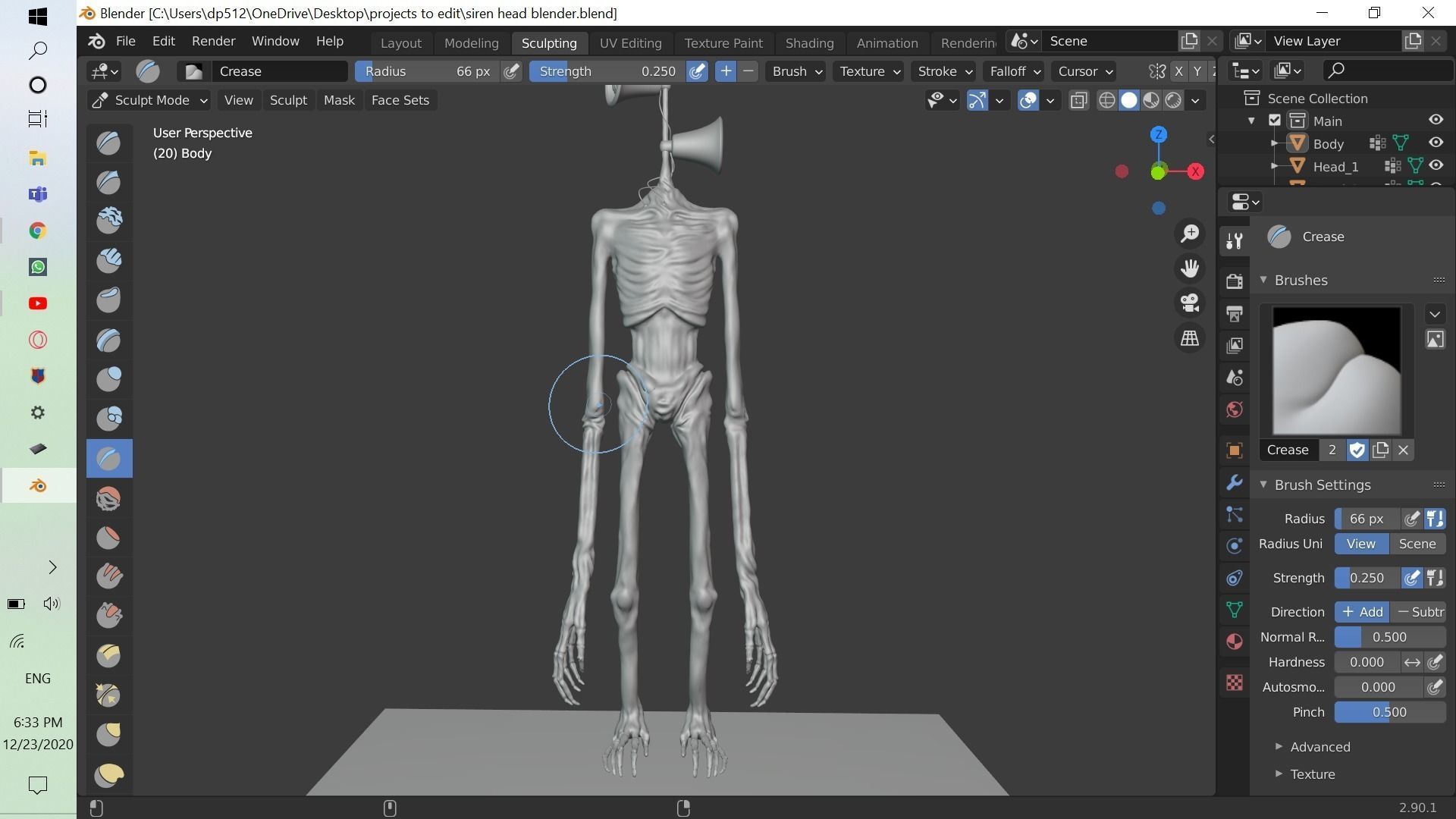Click the X axis navigation gizmo

tap(1196, 171)
